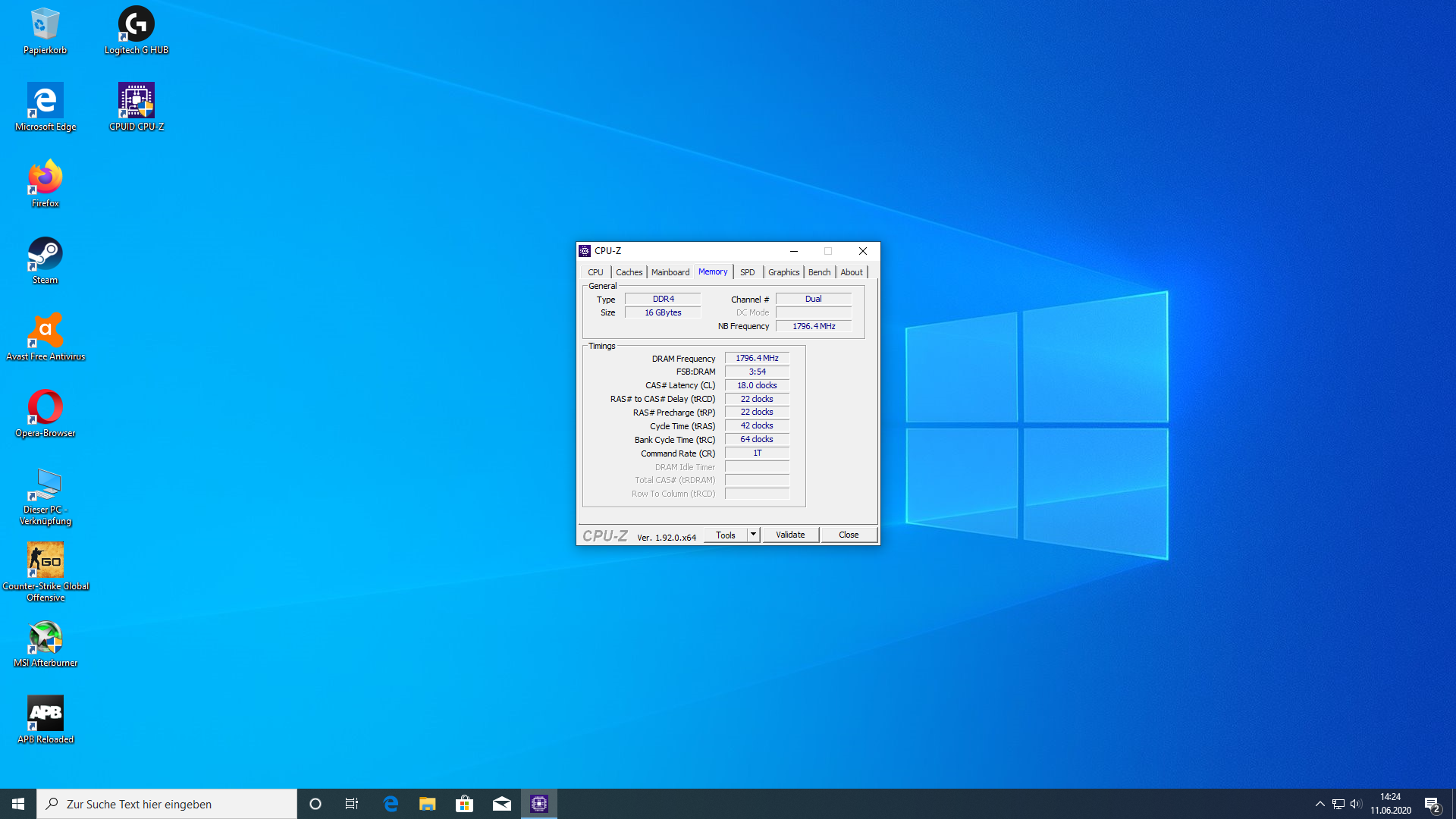1456x819 pixels.
Task: Open Avast Free Antivirus shortcut
Action: click(45, 331)
